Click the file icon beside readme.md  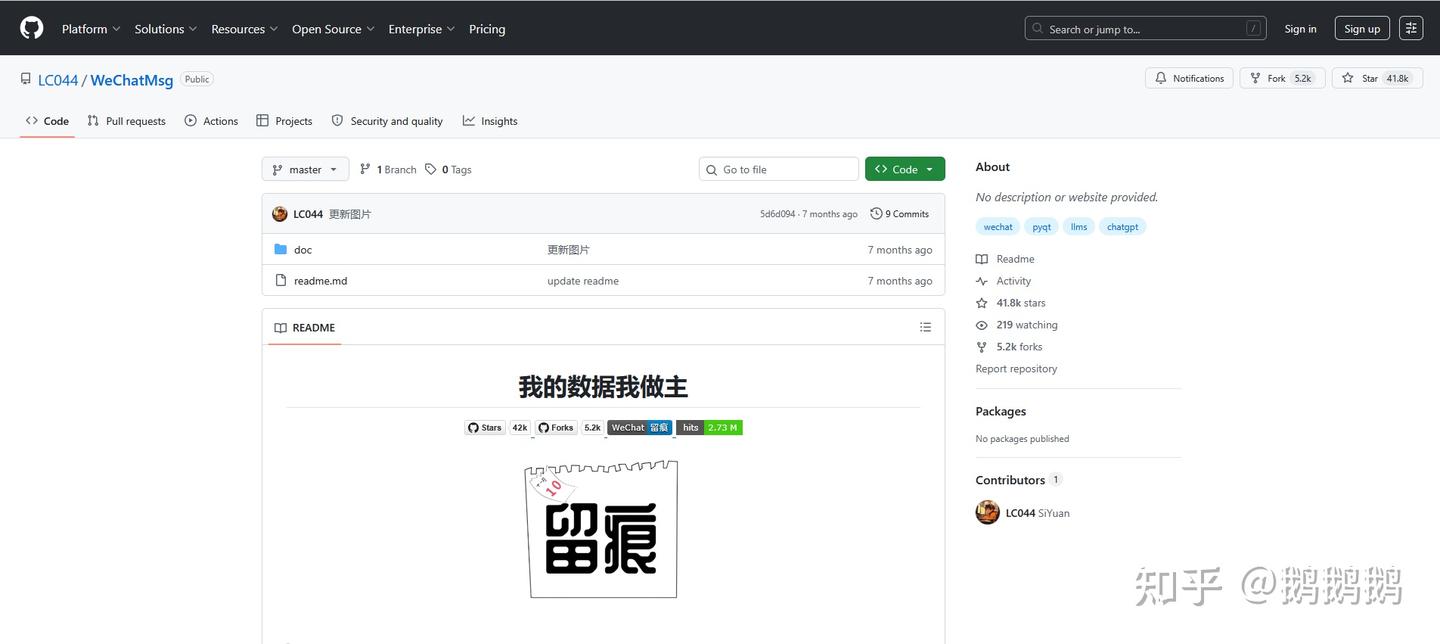click(281, 281)
